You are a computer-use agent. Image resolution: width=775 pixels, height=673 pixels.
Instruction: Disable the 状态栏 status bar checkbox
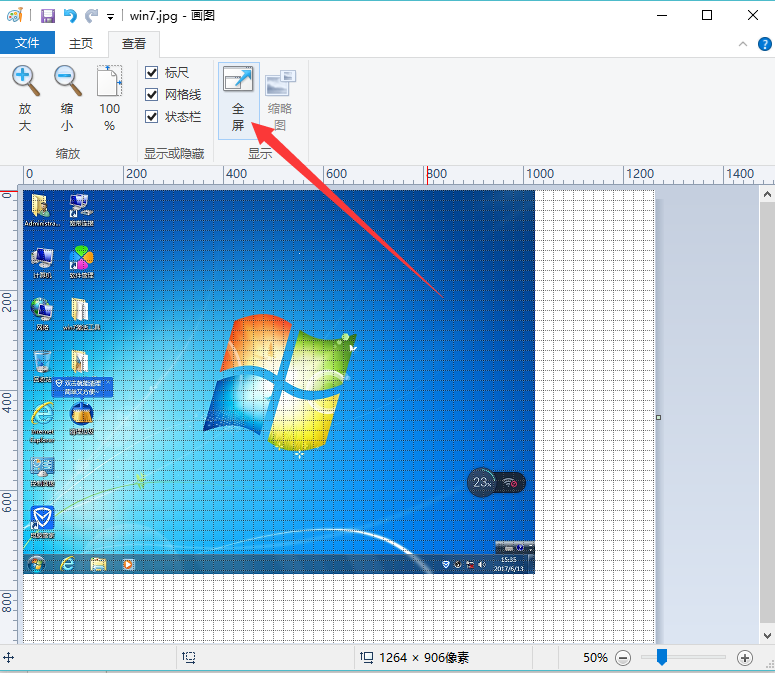pyautogui.click(x=152, y=117)
